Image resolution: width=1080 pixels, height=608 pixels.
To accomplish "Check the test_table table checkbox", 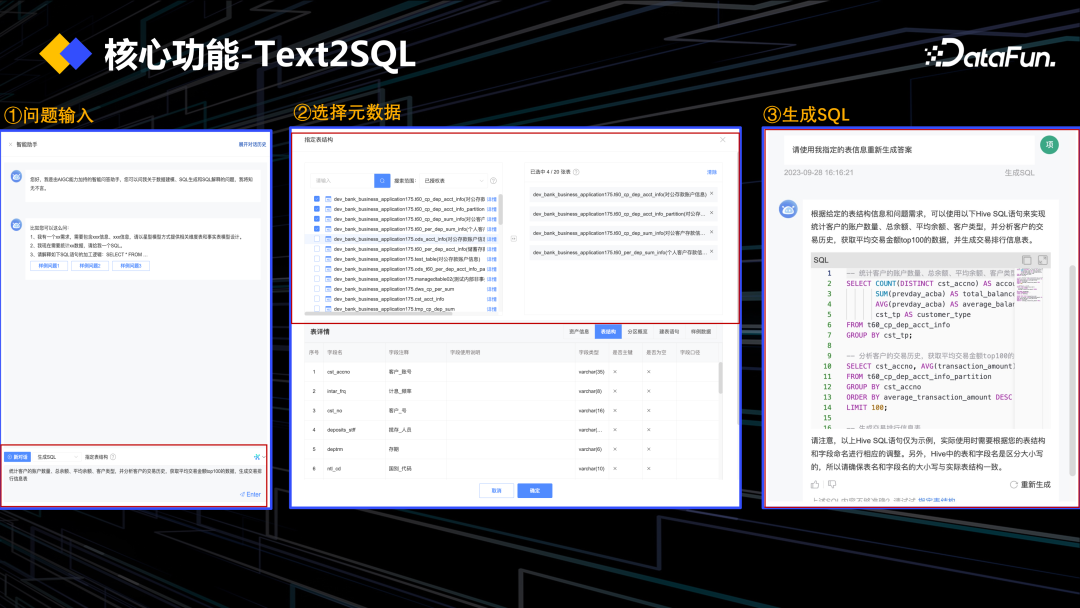I will (x=317, y=259).
